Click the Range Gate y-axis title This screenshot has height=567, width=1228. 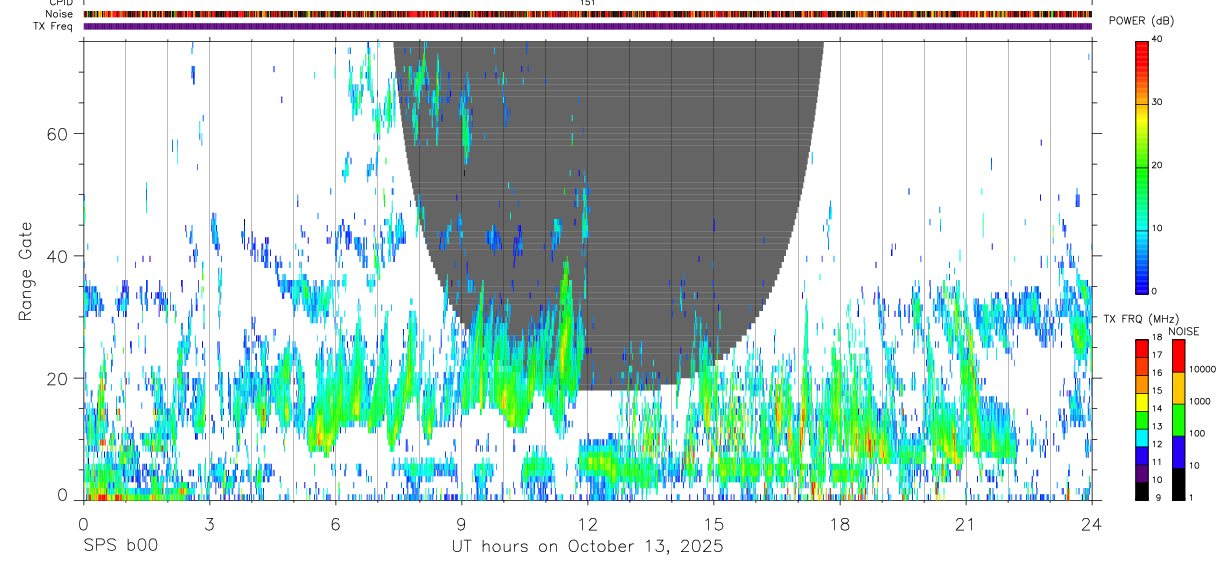[27, 272]
